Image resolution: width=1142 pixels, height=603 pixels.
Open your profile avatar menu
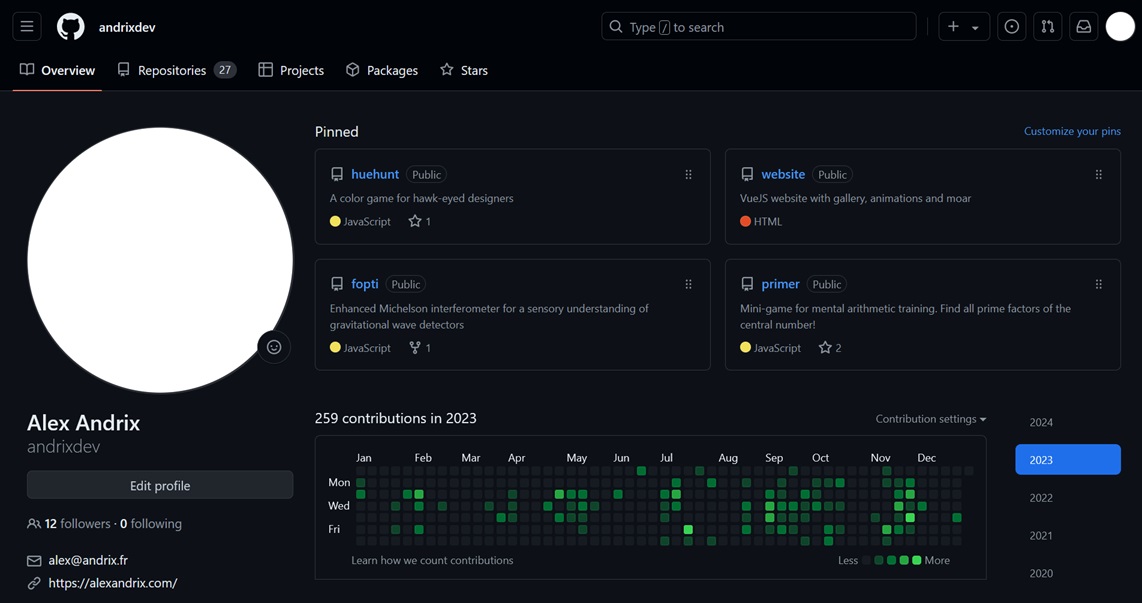(x=1120, y=26)
